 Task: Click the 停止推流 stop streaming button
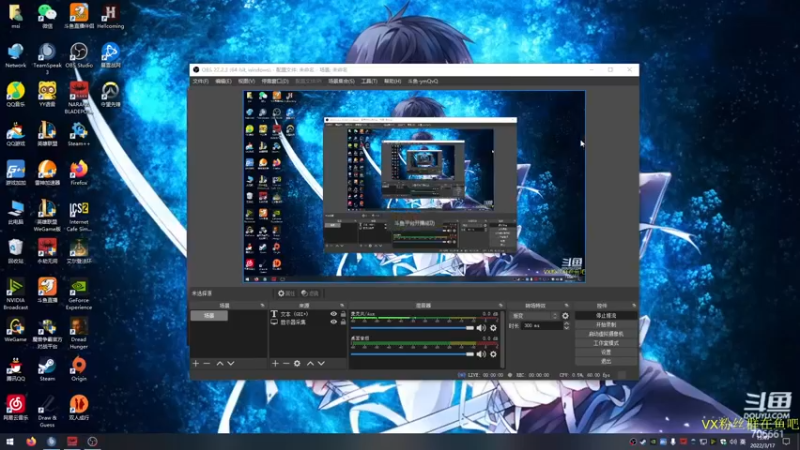pos(606,316)
